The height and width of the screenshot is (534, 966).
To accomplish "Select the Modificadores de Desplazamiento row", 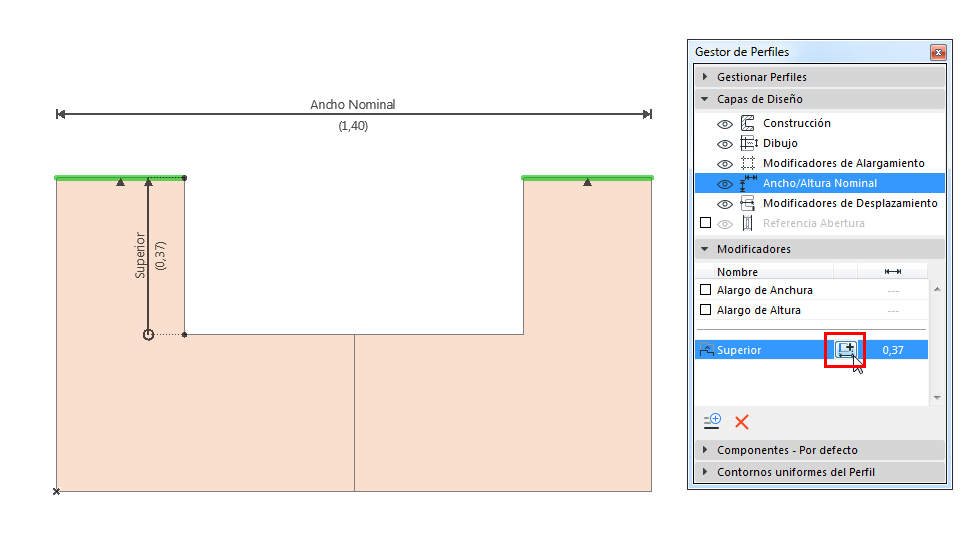I will pyautogui.click(x=820, y=203).
